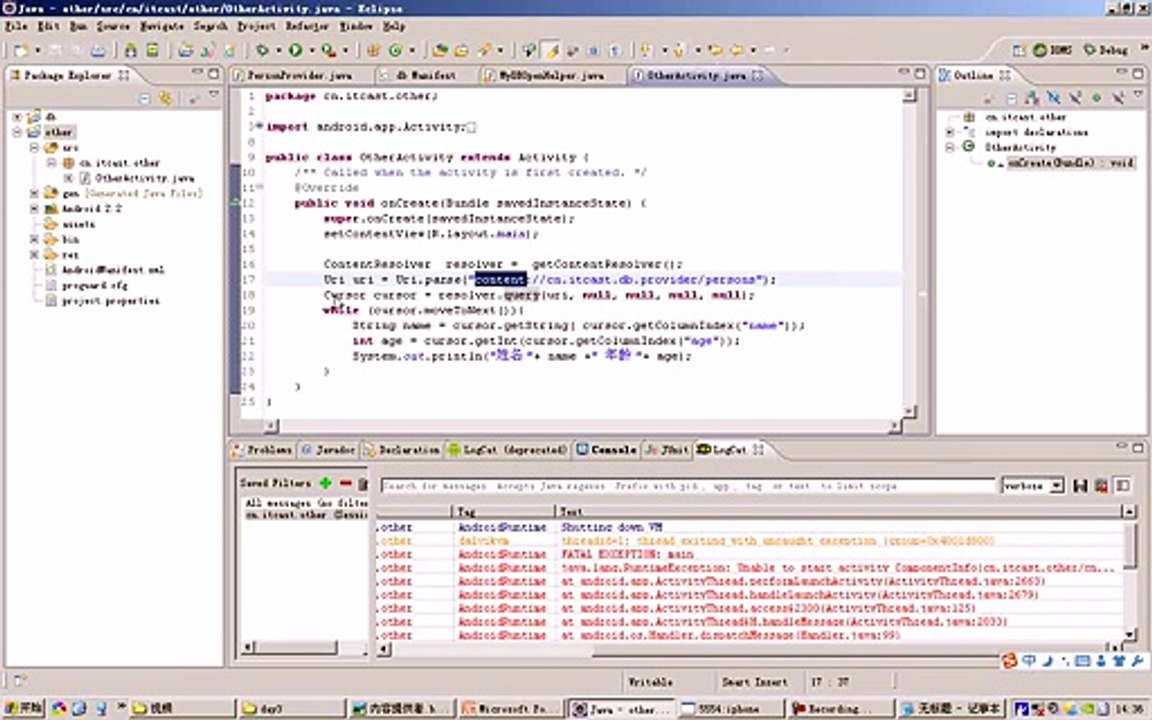Toggle Mark Occurrences toolbar icon

[552, 50]
